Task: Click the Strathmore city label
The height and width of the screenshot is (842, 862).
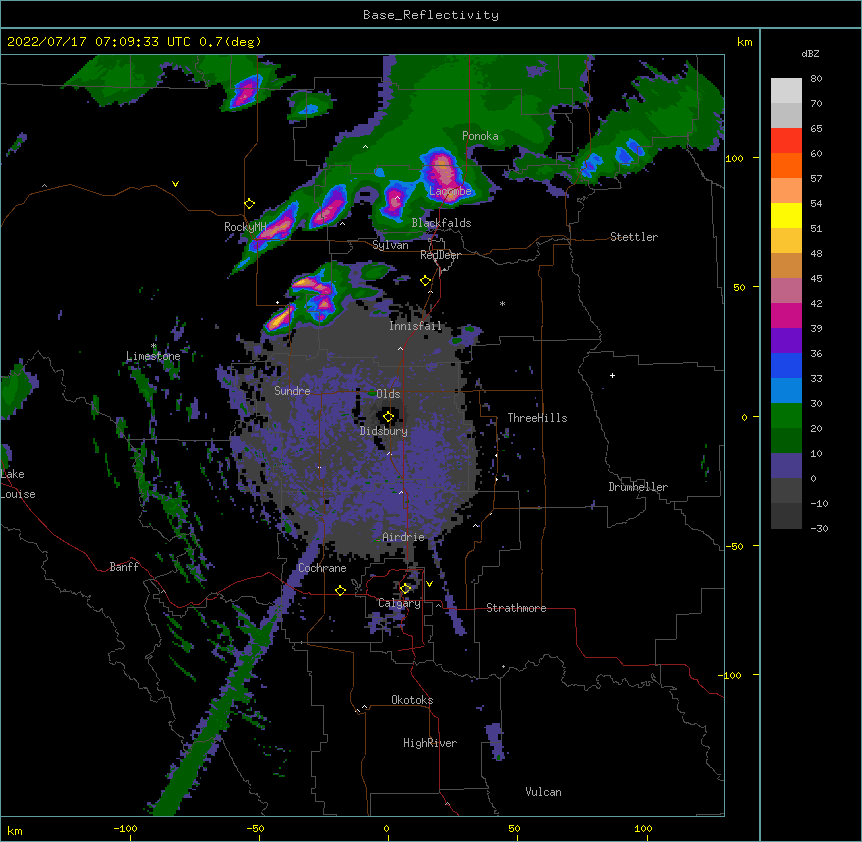Action: click(x=516, y=608)
